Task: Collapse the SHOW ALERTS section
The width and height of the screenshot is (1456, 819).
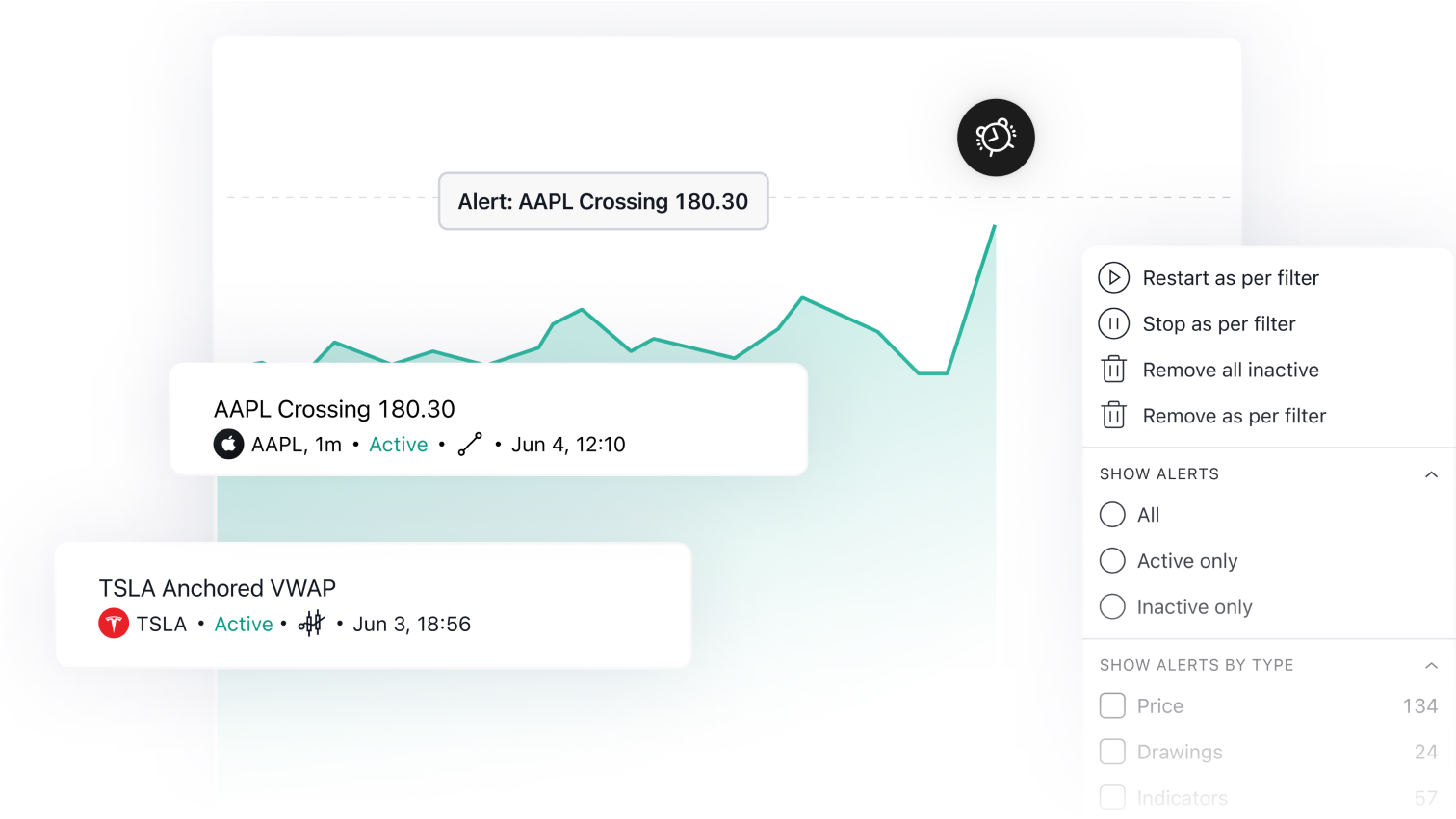Action: (x=1432, y=473)
